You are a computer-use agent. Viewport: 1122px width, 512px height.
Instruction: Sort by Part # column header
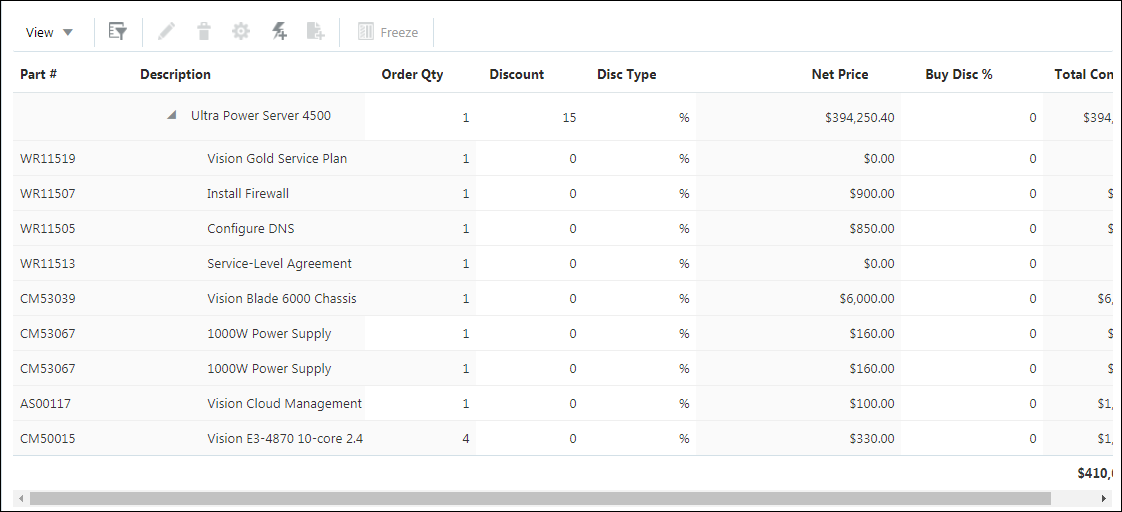coord(39,74)
